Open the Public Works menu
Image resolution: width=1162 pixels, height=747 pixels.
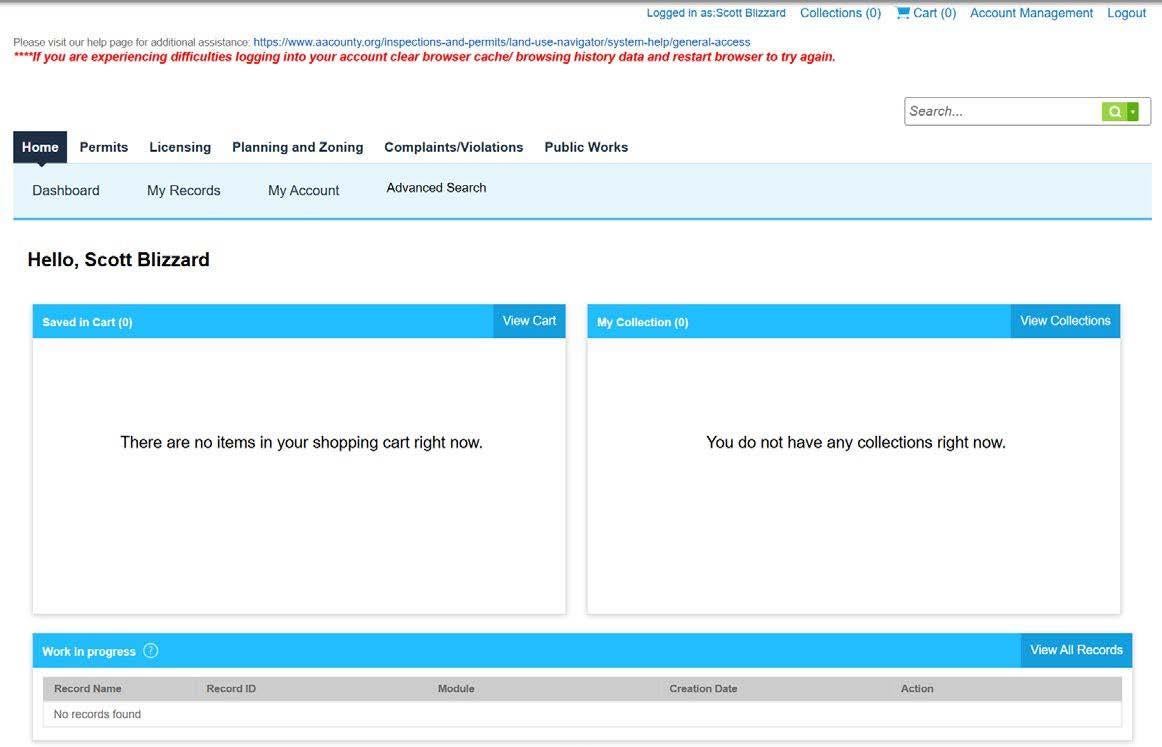585,146
